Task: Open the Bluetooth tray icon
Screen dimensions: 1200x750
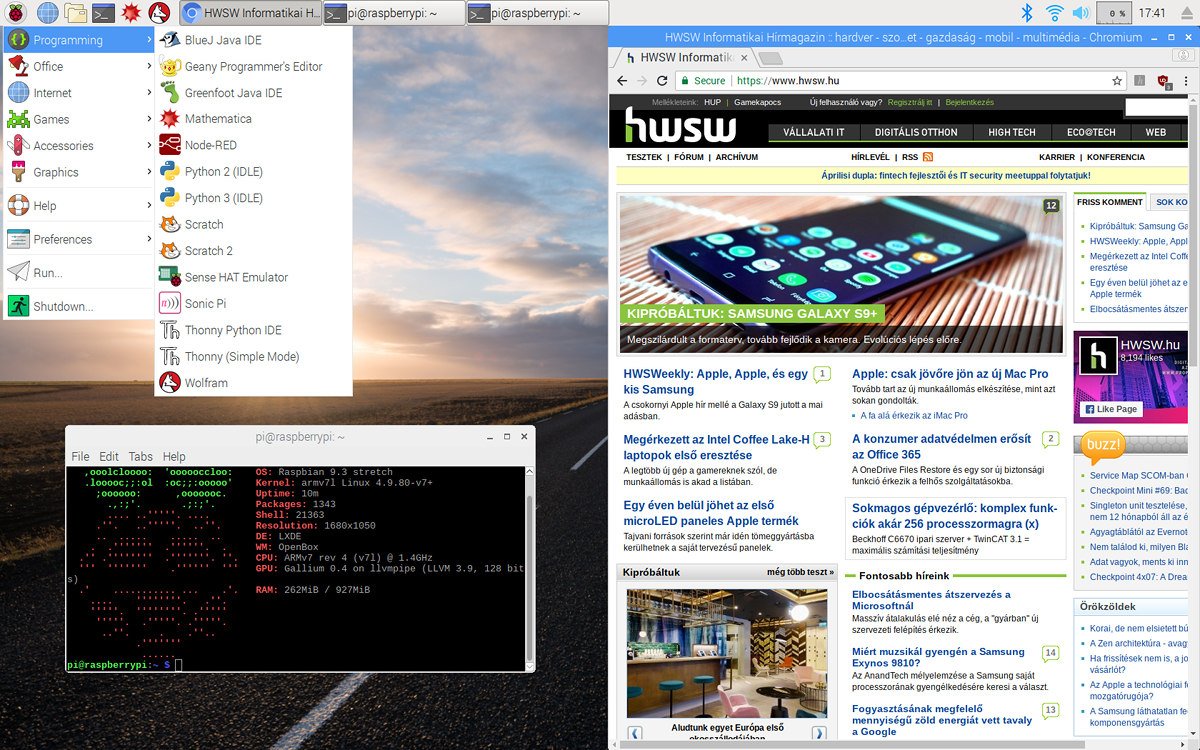Action: click(x=1026, y=13)
